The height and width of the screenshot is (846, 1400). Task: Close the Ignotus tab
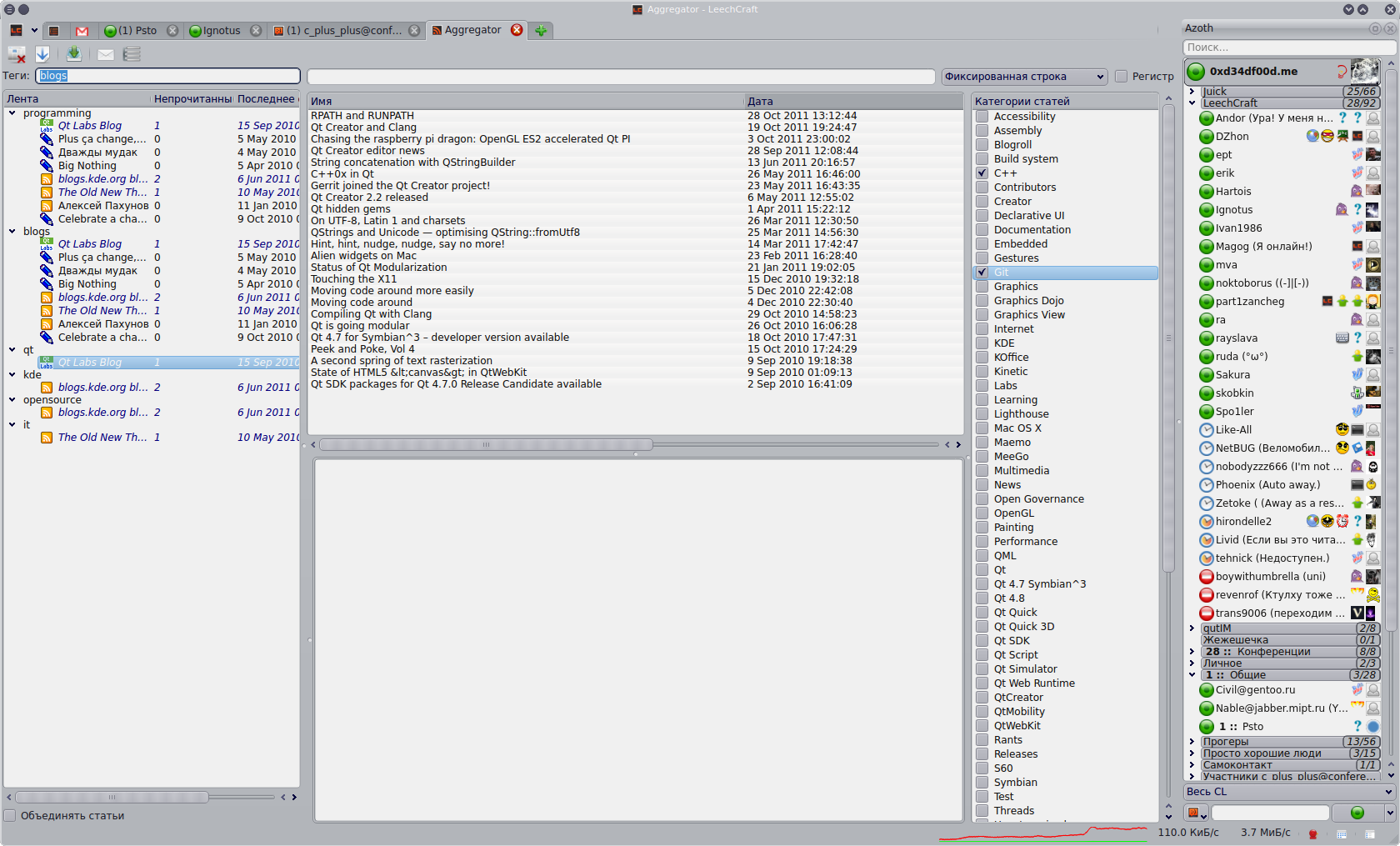pos(256,31)
